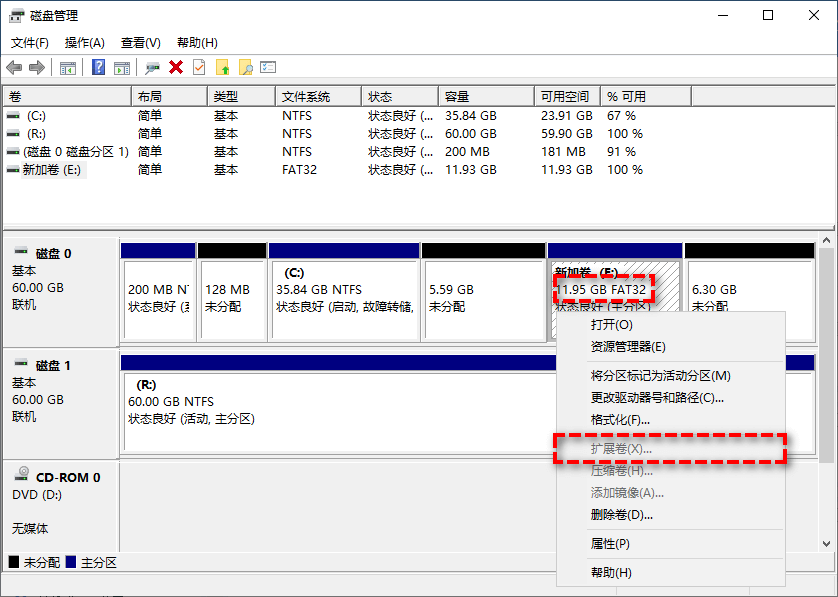Click the properties checklist icon on toolbar
Viewport: 838px width, 597px height.
point(269,67)
